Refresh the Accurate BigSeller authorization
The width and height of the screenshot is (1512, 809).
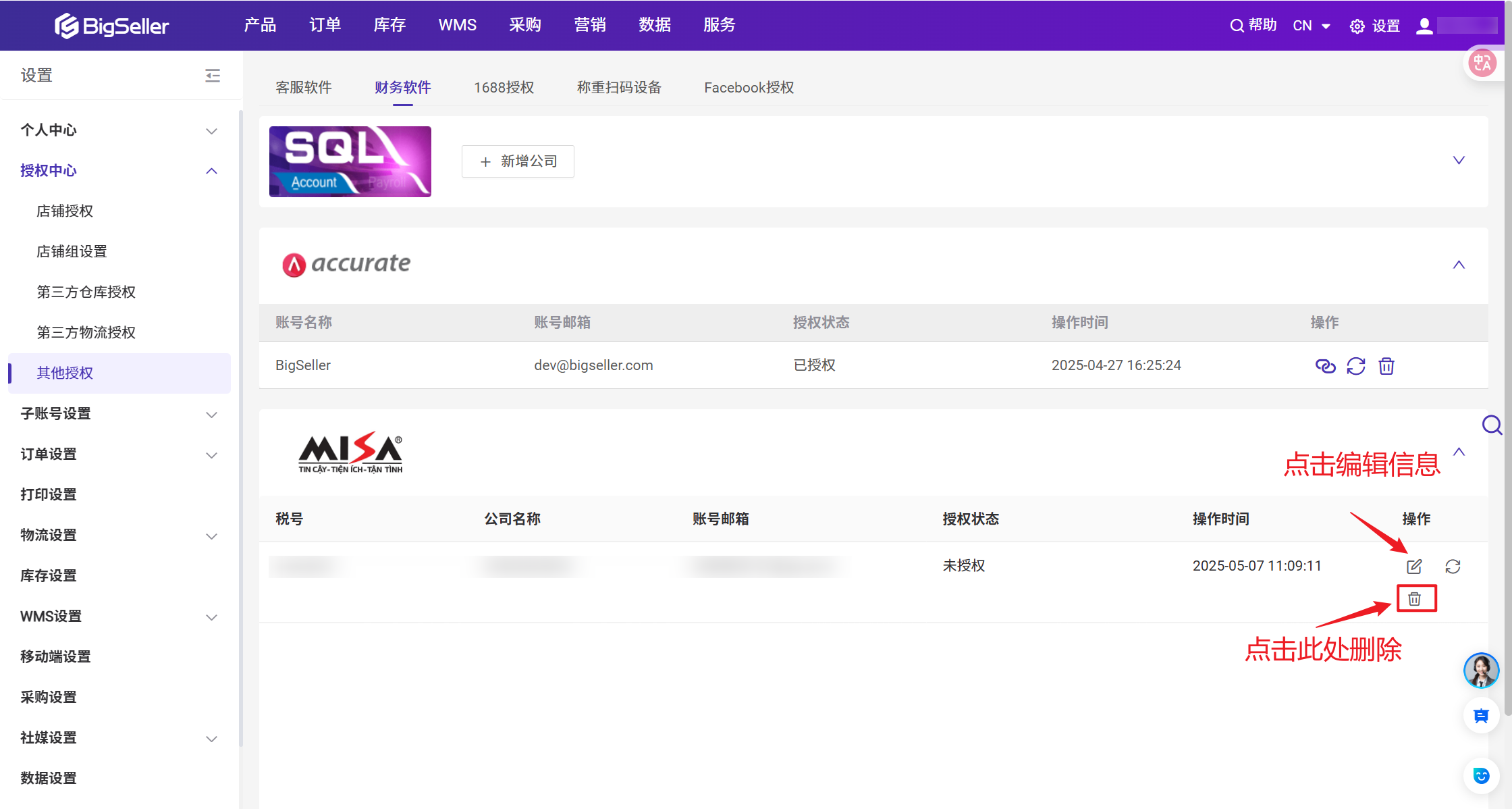[x=1356, y=366]
